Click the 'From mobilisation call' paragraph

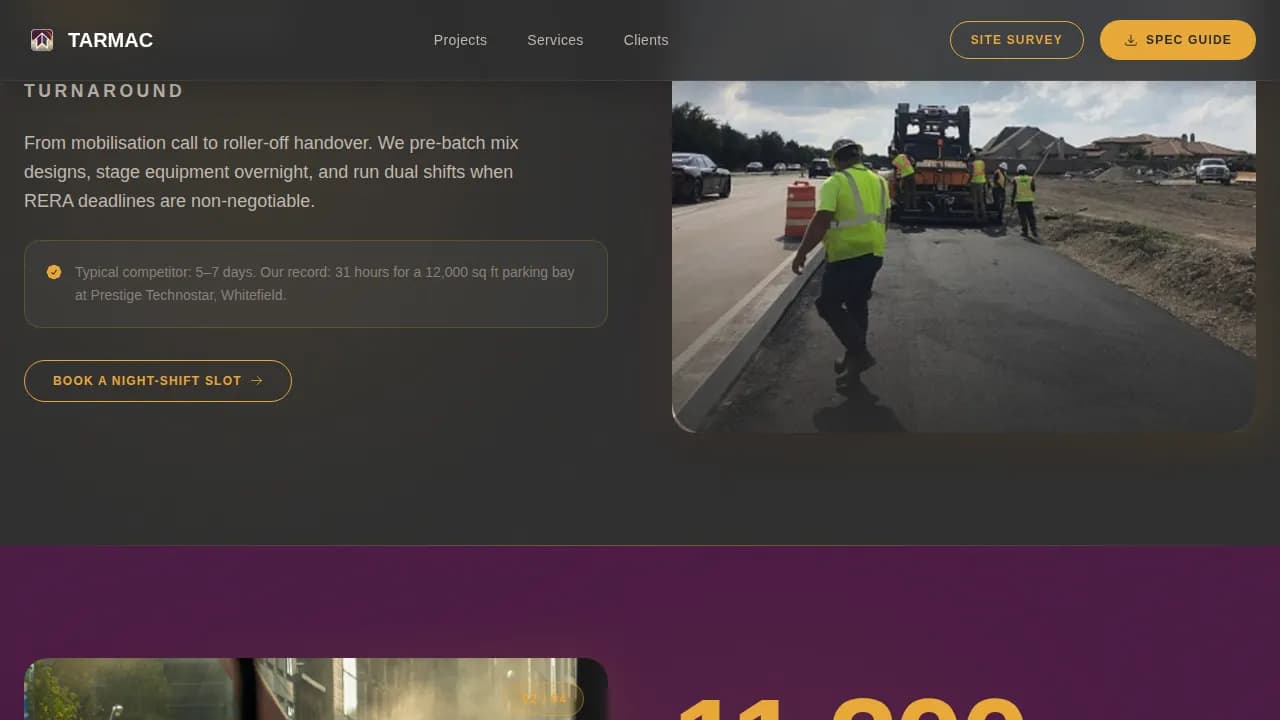271,172
